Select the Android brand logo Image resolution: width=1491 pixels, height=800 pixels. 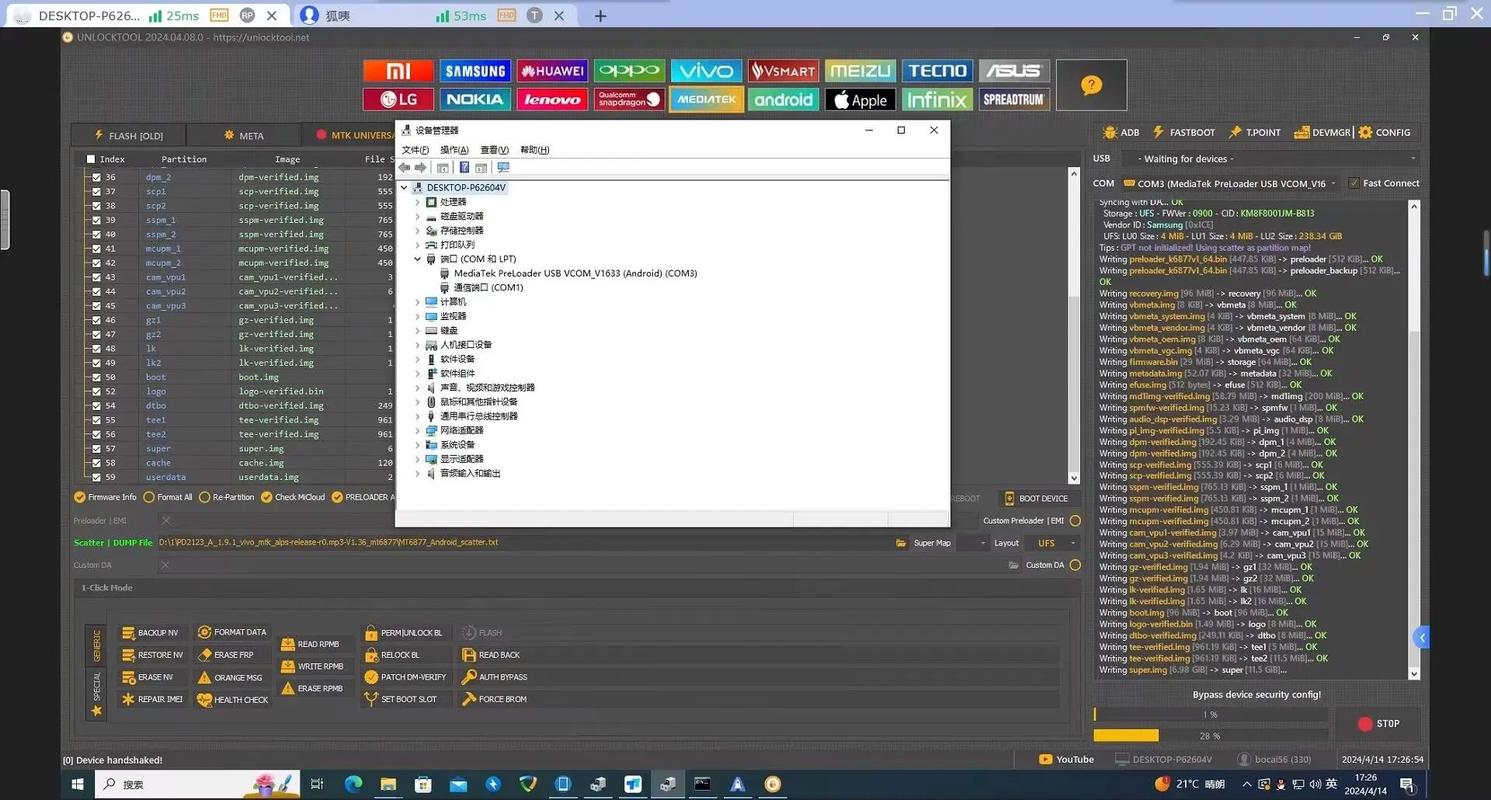783,100
